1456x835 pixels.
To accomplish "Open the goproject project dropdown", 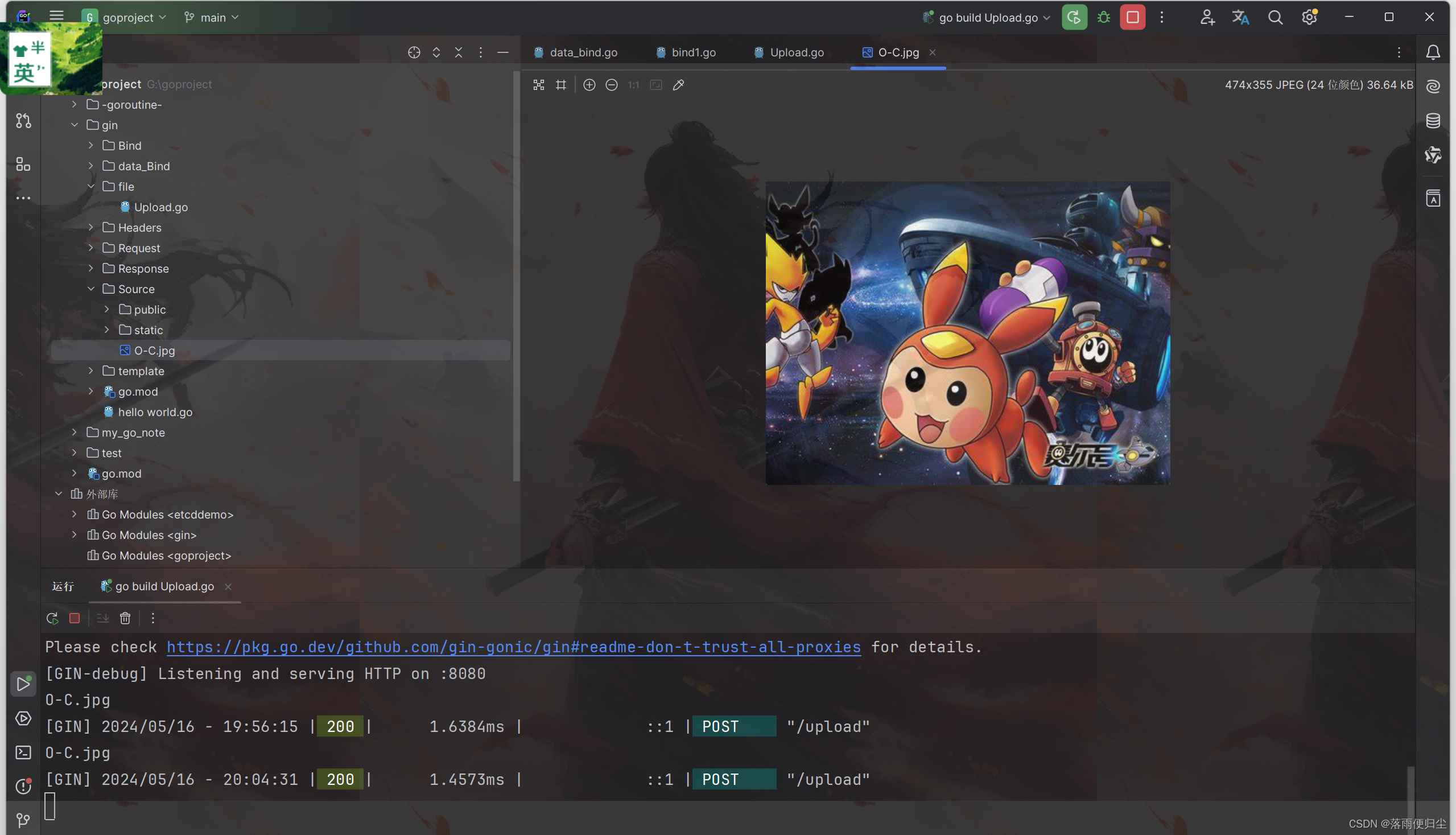I will pos(125,17).
